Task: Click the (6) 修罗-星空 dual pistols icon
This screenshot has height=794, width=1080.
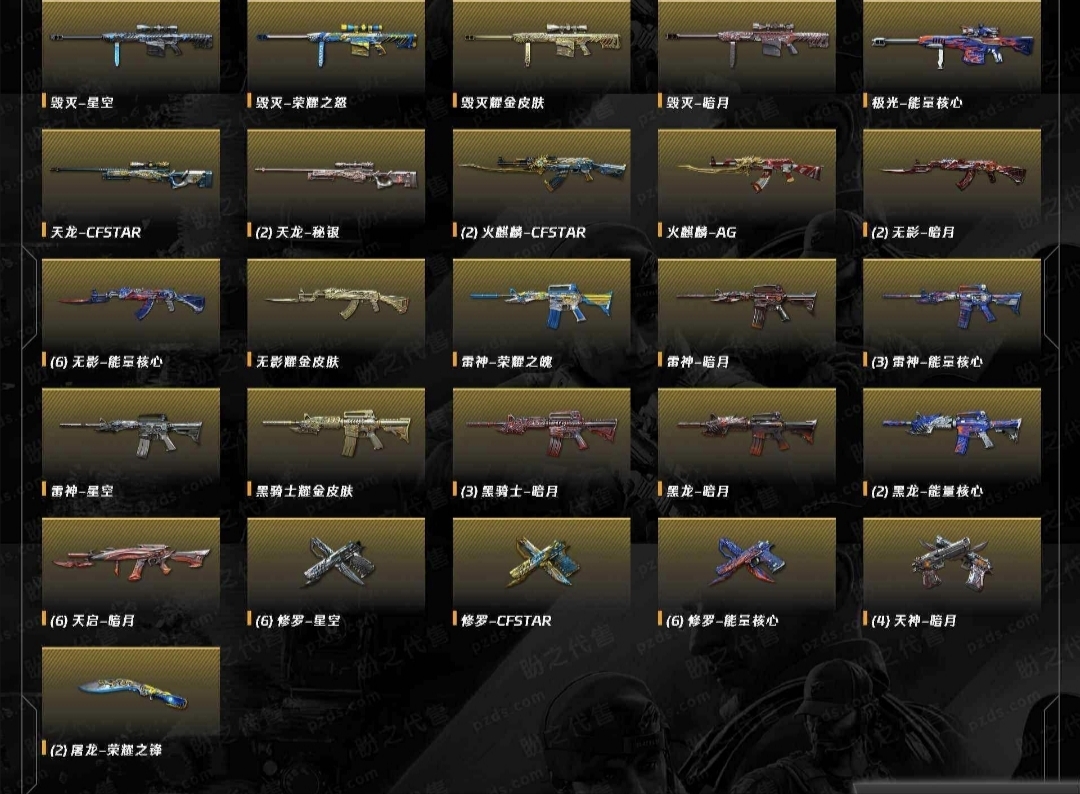Action: (x=336, y=563)
